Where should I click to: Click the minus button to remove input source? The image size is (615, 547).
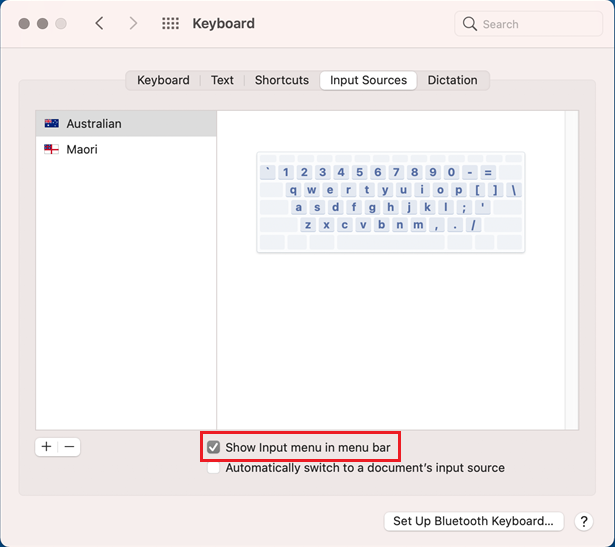tap(69, 447)
